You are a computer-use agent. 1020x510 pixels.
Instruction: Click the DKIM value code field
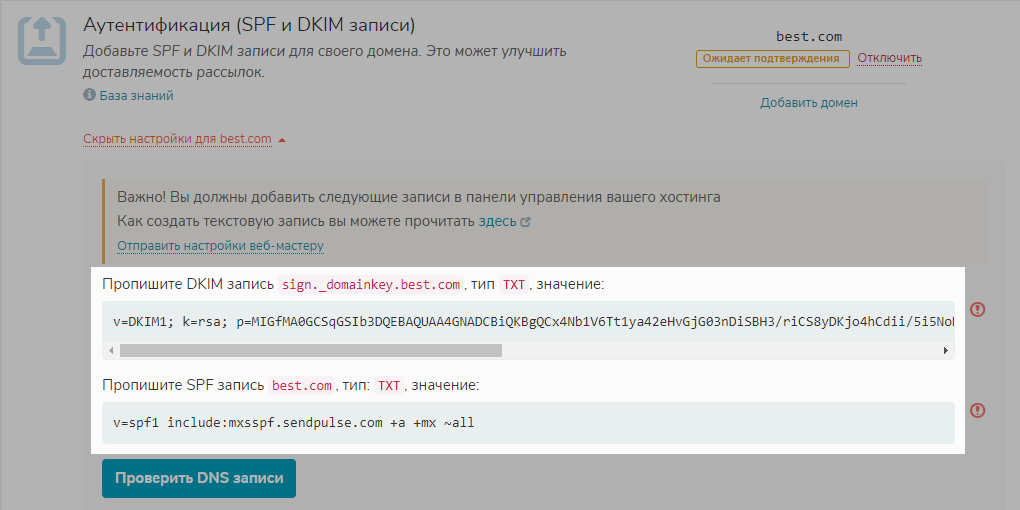[x=528, y=322]
